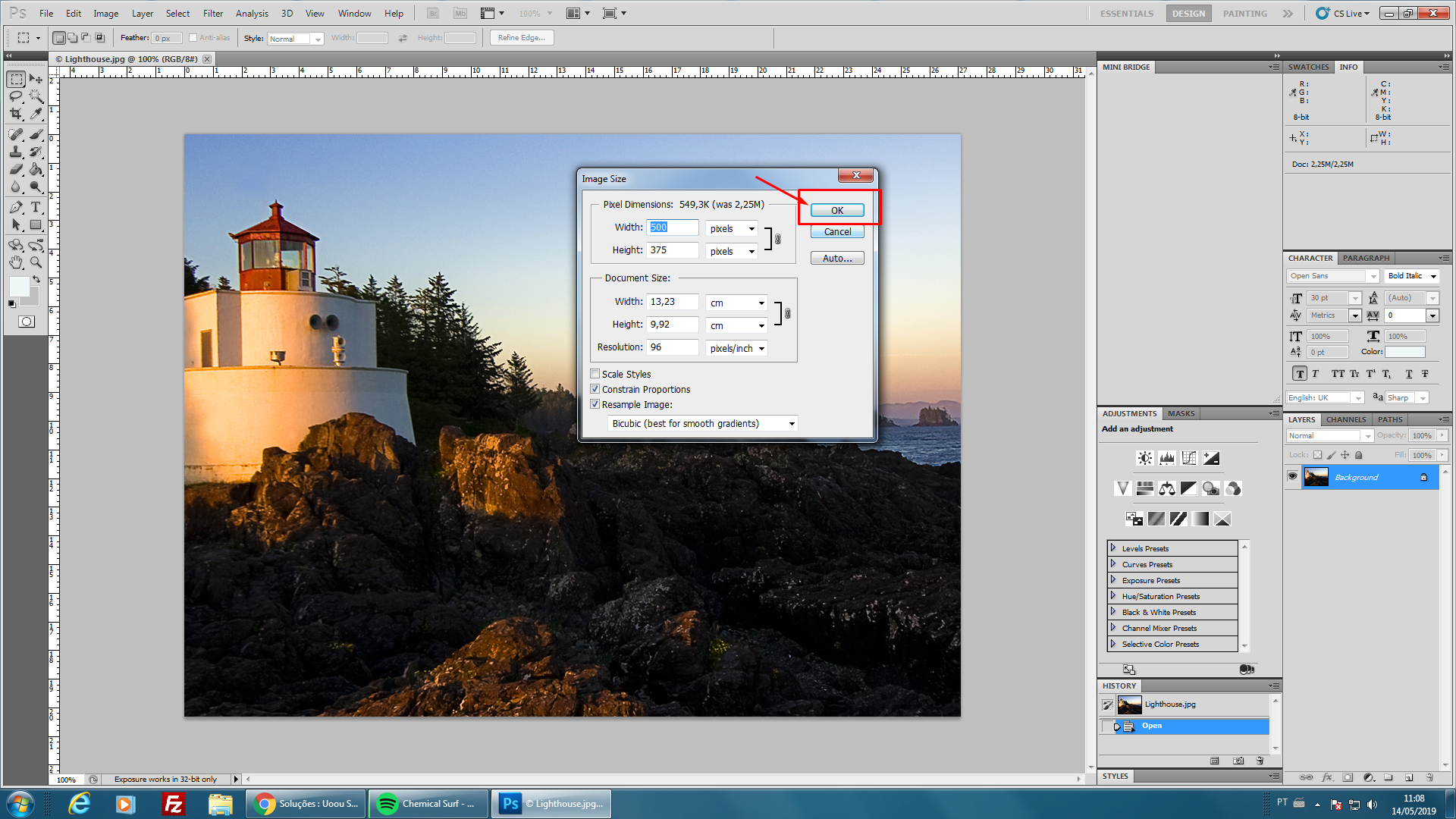Select the Zoom tool in toolbox
This screenshot has height=819, width=1456.
point(36,262)
